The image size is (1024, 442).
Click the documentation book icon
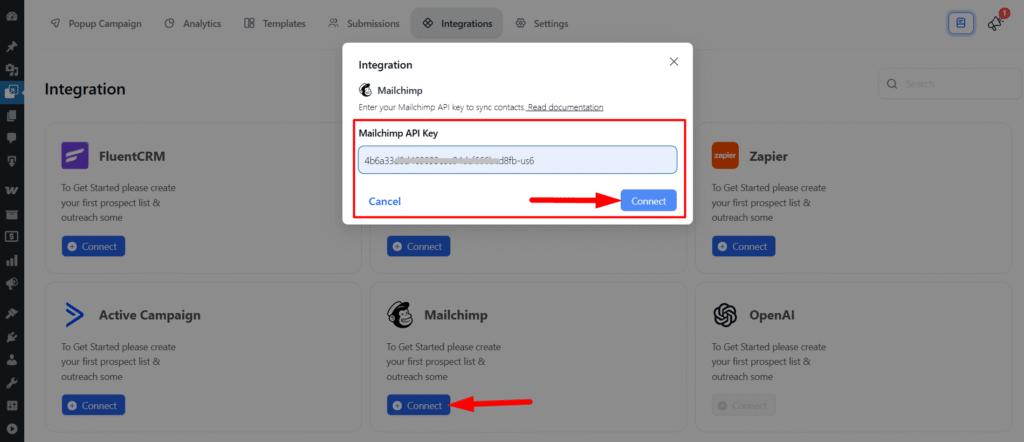961,23
